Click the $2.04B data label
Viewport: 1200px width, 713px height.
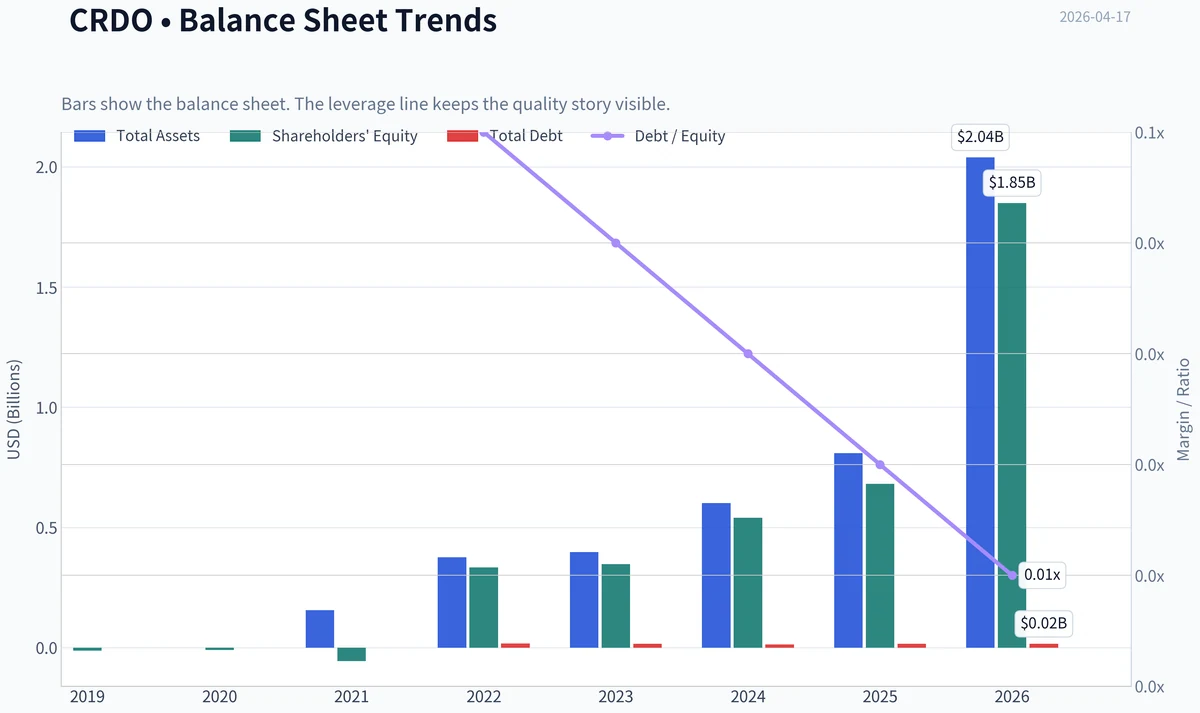click(981, 139)
